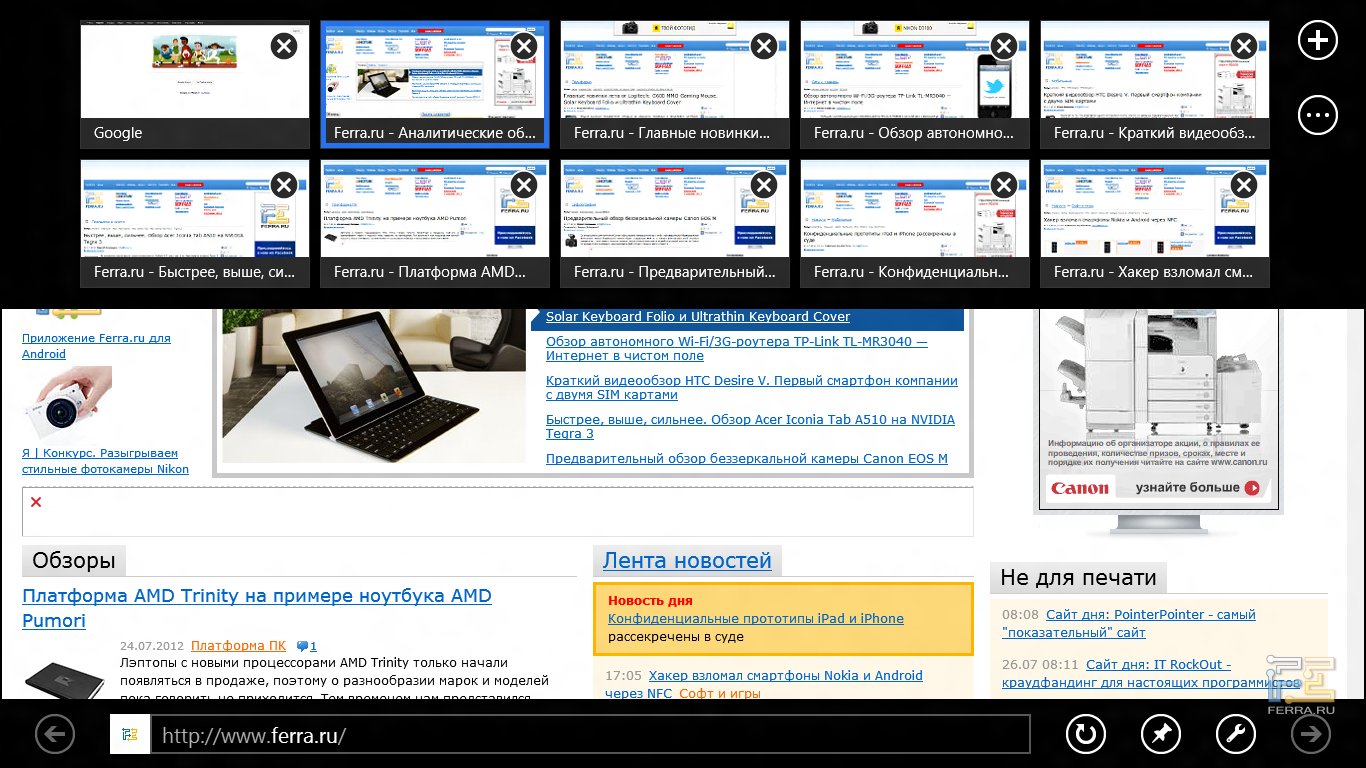Open the Canon EOS M preview link
Screen dimensions: 1366x768
tap(747, 459)
